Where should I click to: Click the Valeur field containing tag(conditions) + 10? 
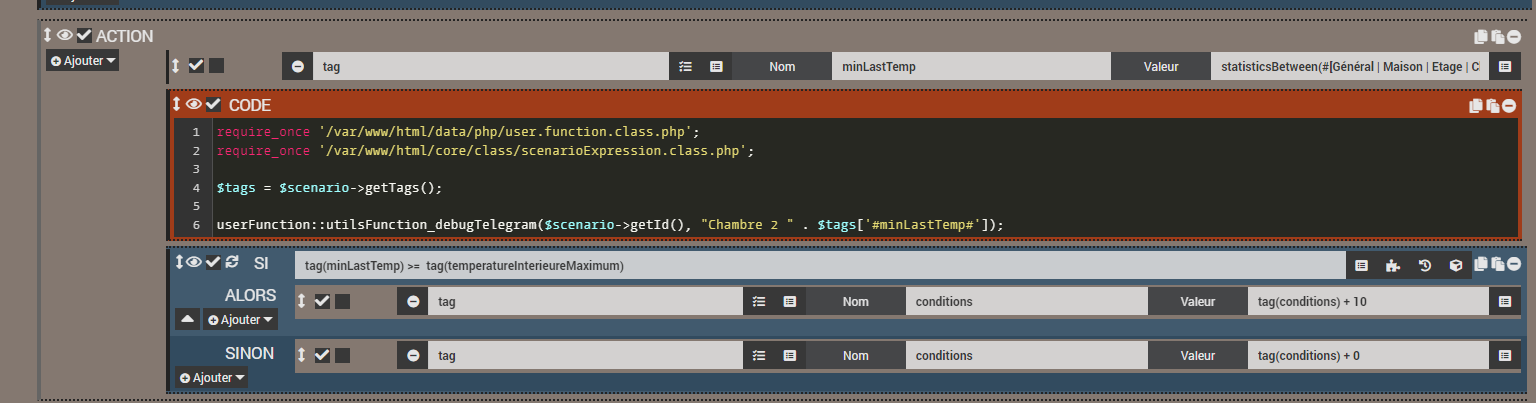tap(1367, 301)
